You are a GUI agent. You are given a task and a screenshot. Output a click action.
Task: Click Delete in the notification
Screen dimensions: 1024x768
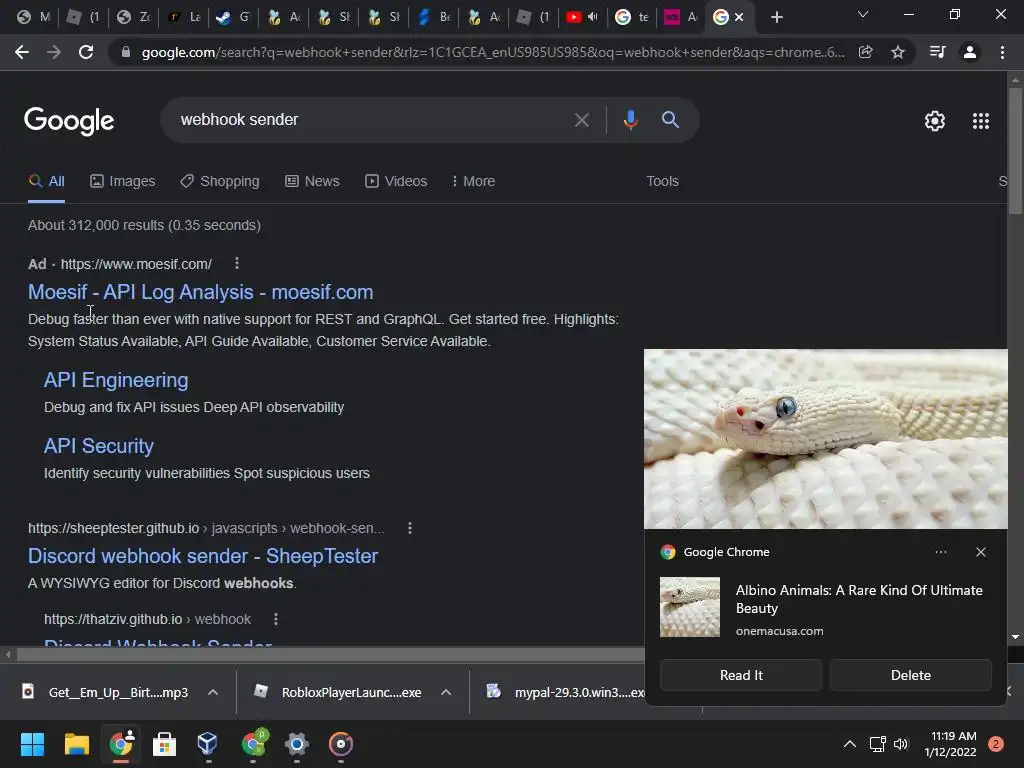tap(910, 675)
